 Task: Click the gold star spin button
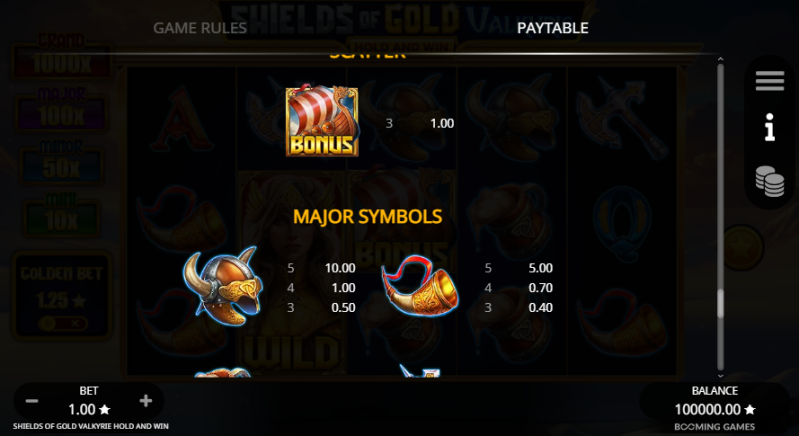(743, 248)
